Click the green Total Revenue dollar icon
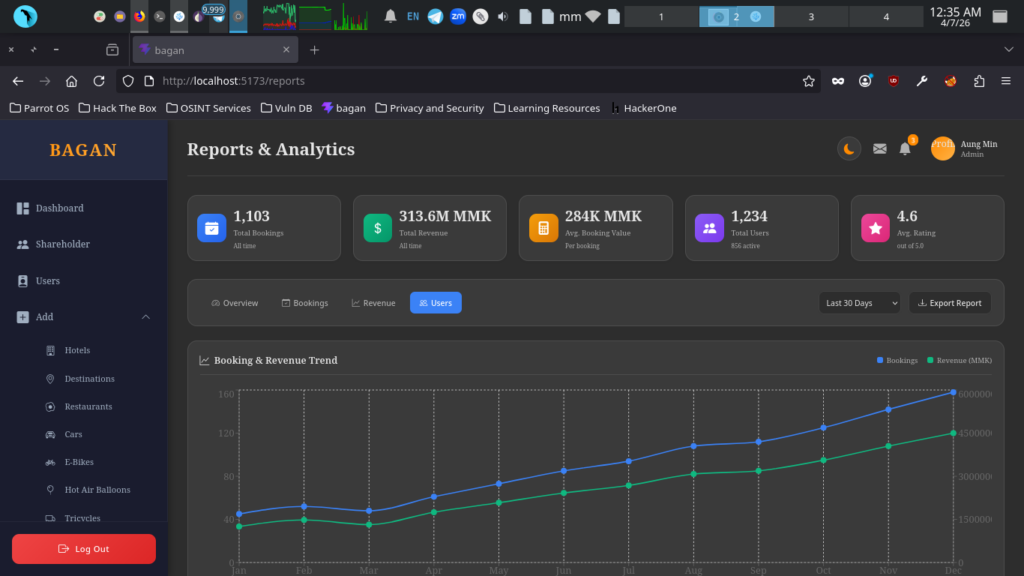Screen dimensions: 1024x576 click(377, 228)
